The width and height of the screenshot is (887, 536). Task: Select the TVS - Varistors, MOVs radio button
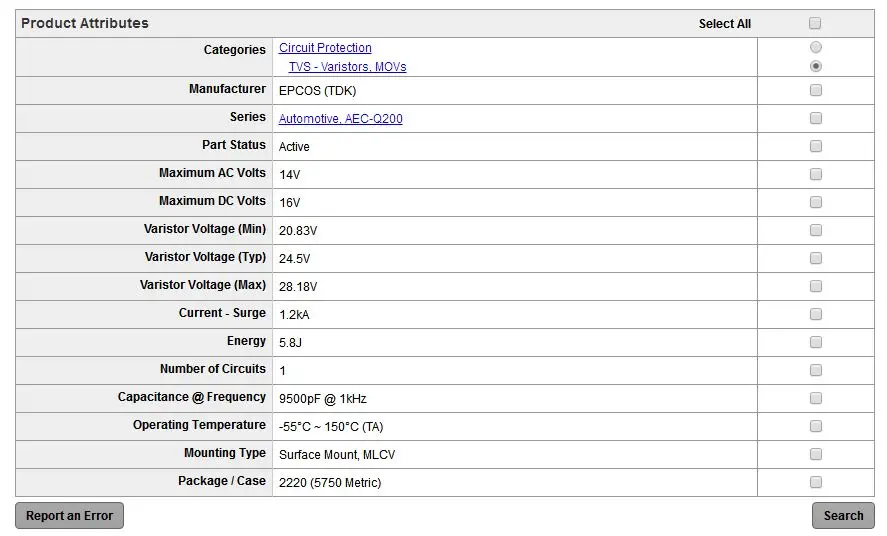click(816, 66)
